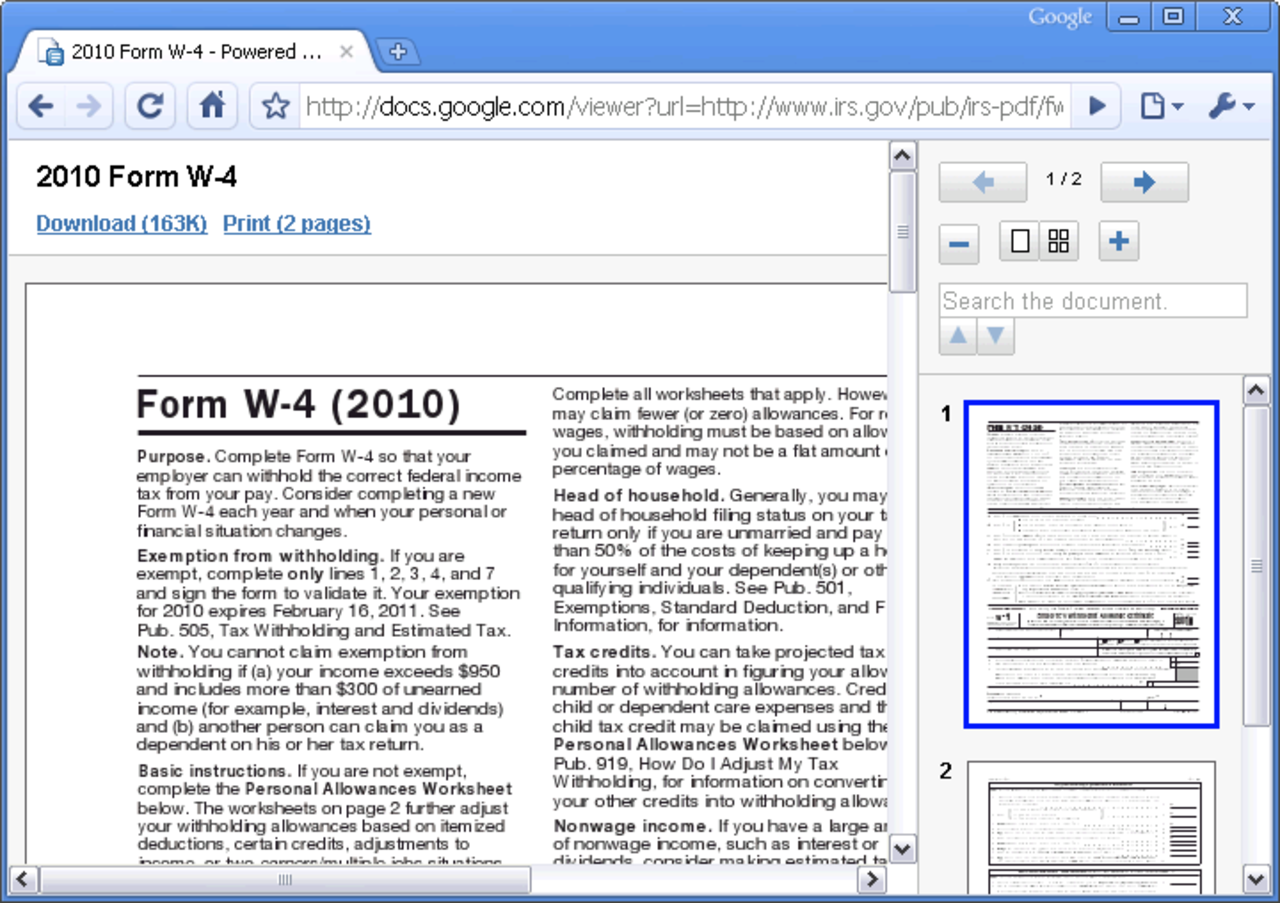The height and width of the screenshot is (903, 1280).
Task: Switch to single page view
Action: point(1018,241)
